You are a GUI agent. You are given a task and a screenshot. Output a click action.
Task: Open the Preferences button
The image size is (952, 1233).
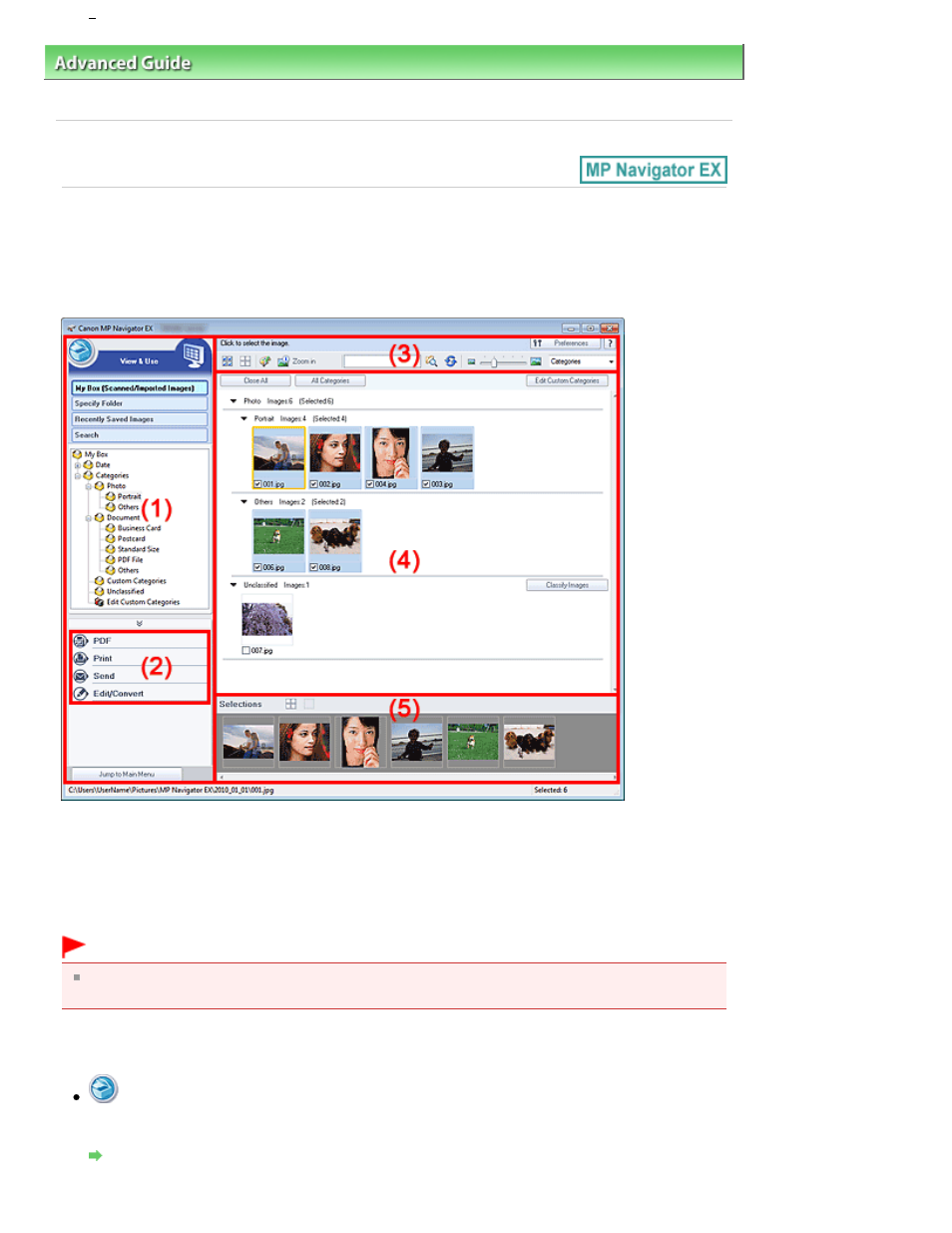566,343
